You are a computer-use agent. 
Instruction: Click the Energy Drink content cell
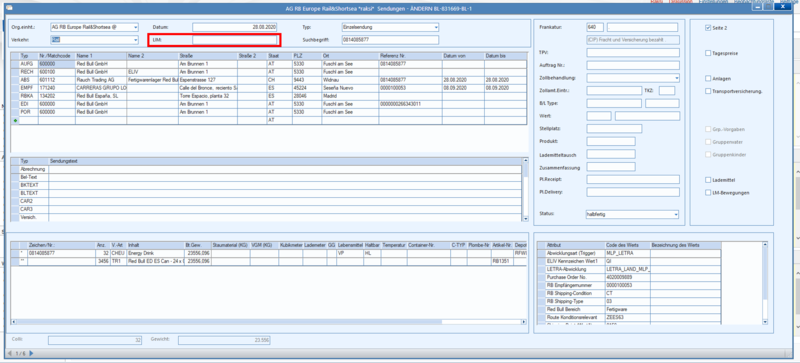pyautogui.click(x=155, y=253)
